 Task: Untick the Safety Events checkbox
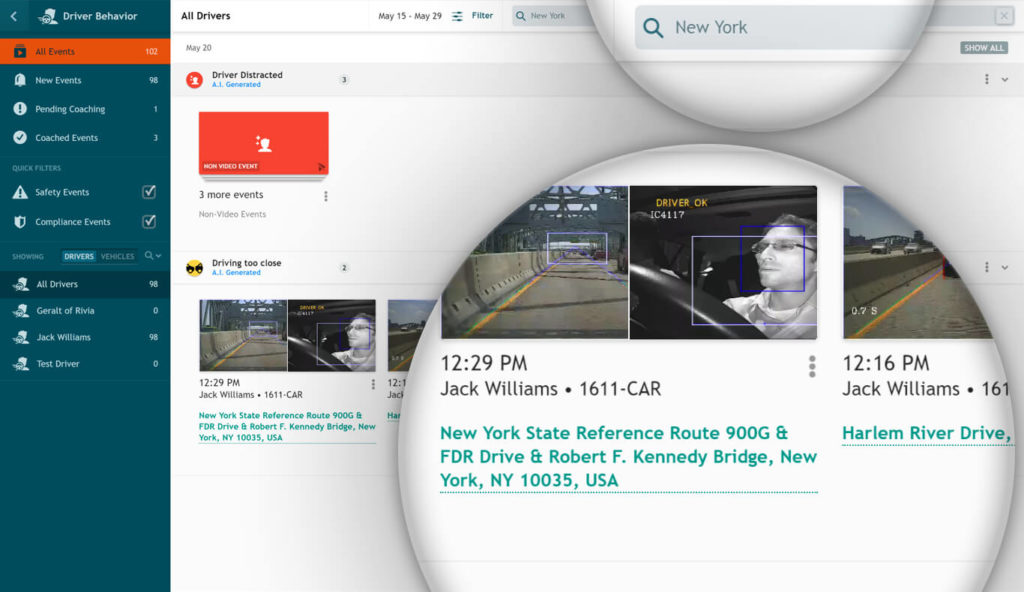[x=149, y=191]
